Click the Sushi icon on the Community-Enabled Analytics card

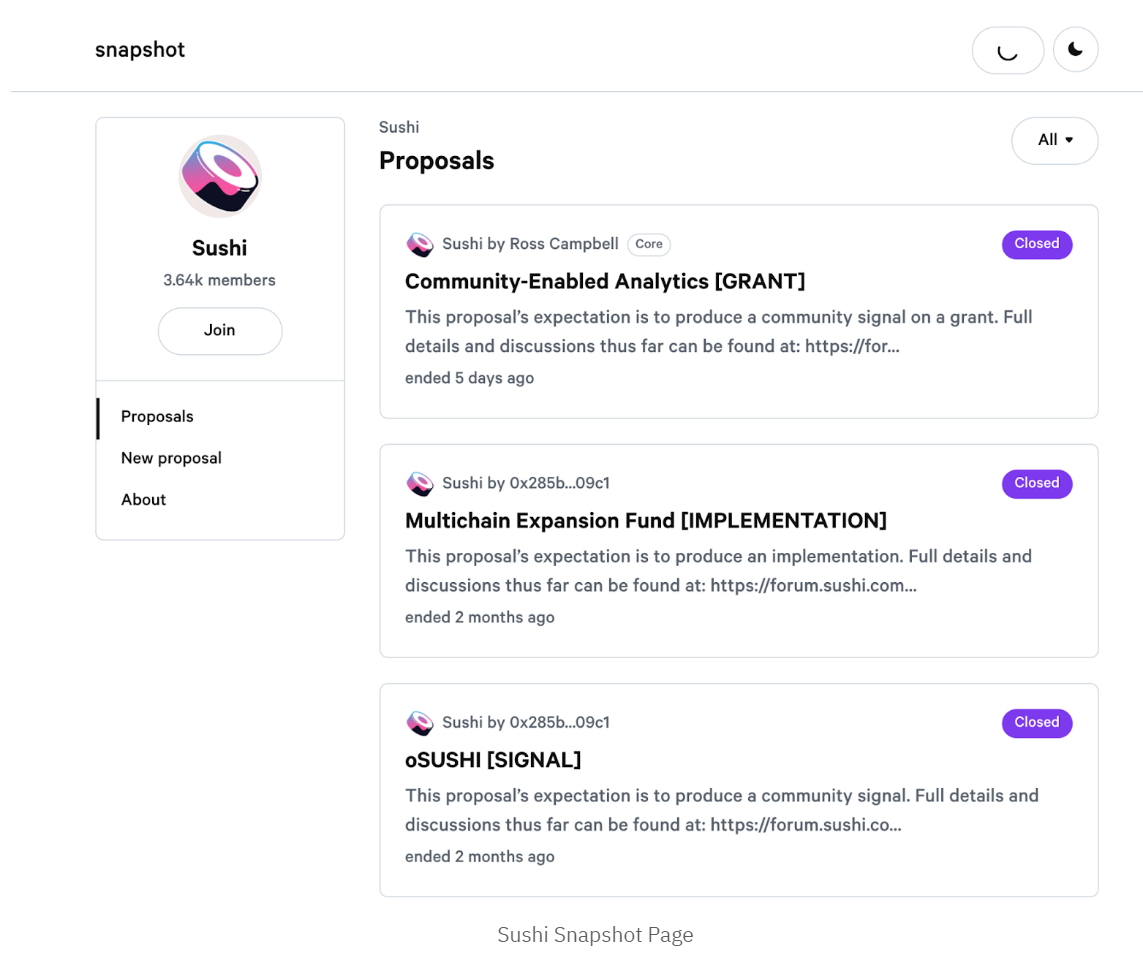pyautogui.click(x=420, y=244)
